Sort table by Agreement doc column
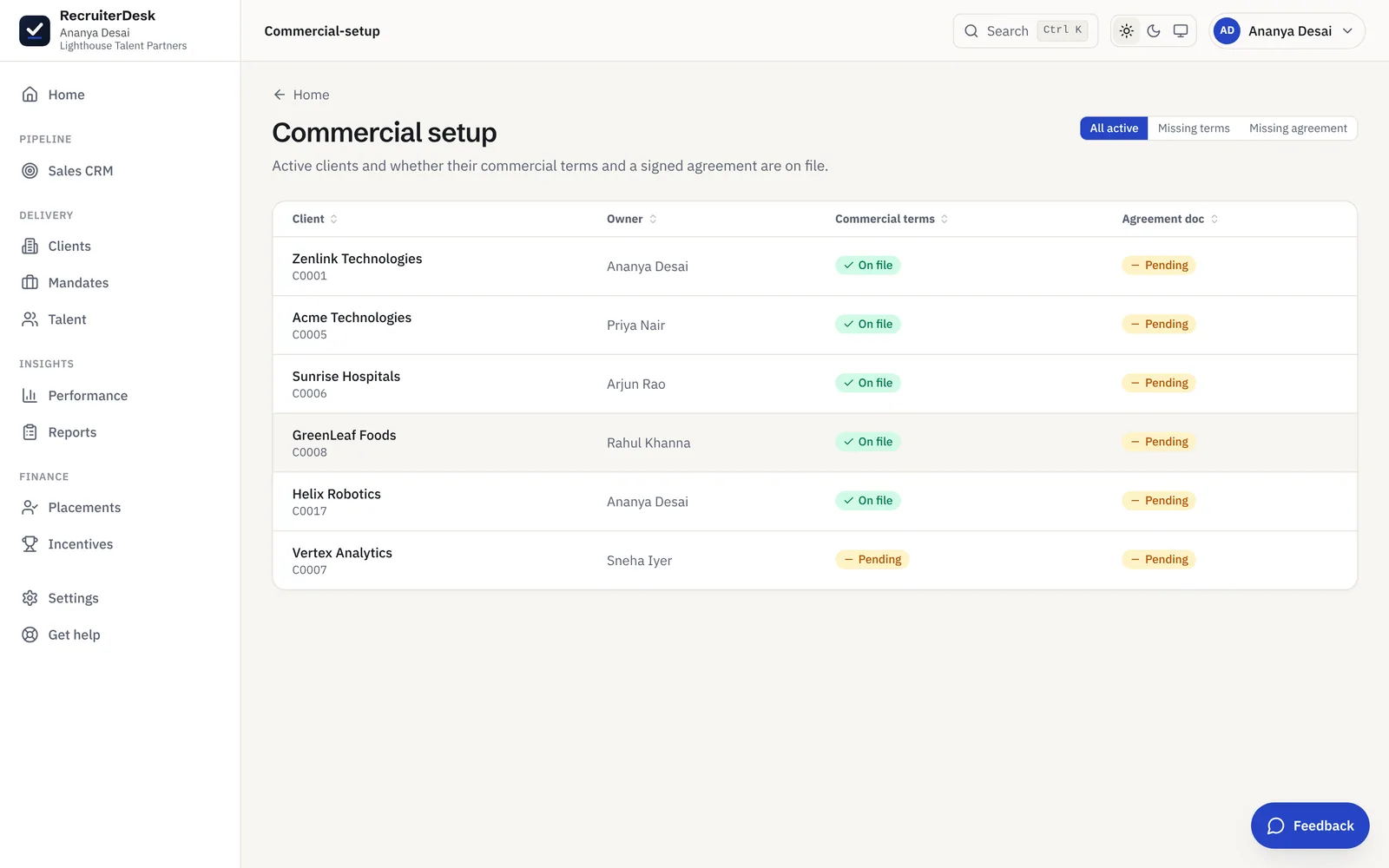Viewport: 1389px width, 868px height. point(1170,219)
